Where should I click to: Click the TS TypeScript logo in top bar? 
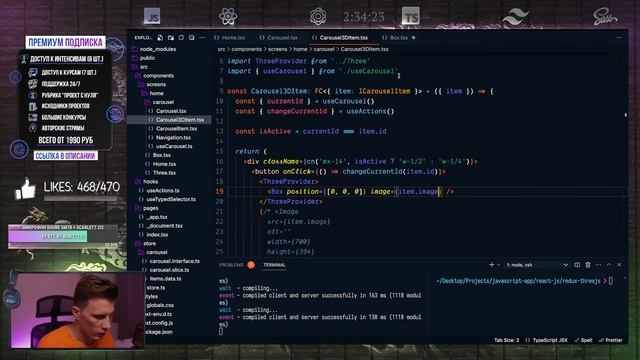pyautogui.click(x=411, y=16)
